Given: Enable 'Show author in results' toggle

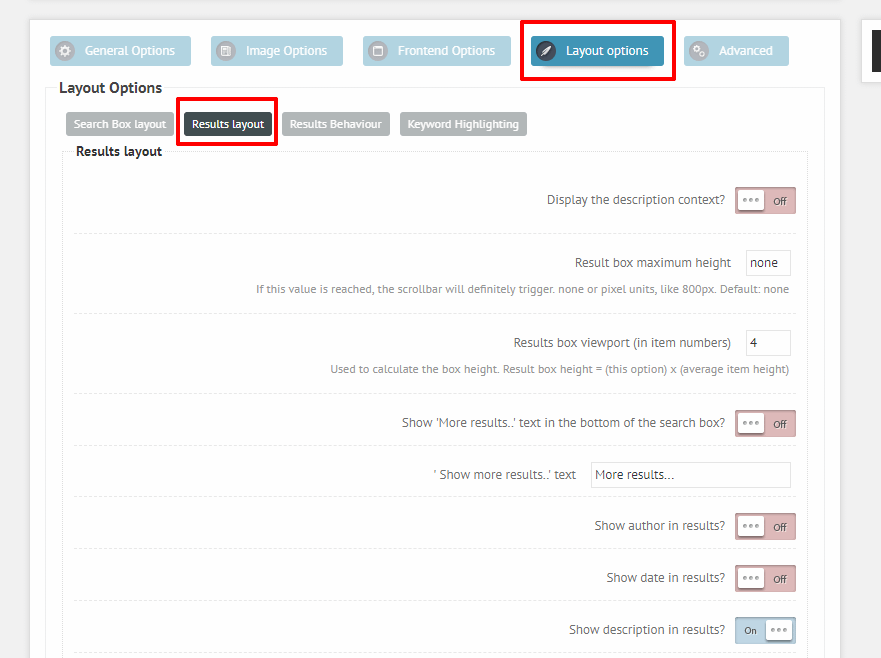Looking at the screenshot, I should tap(765, 526).
